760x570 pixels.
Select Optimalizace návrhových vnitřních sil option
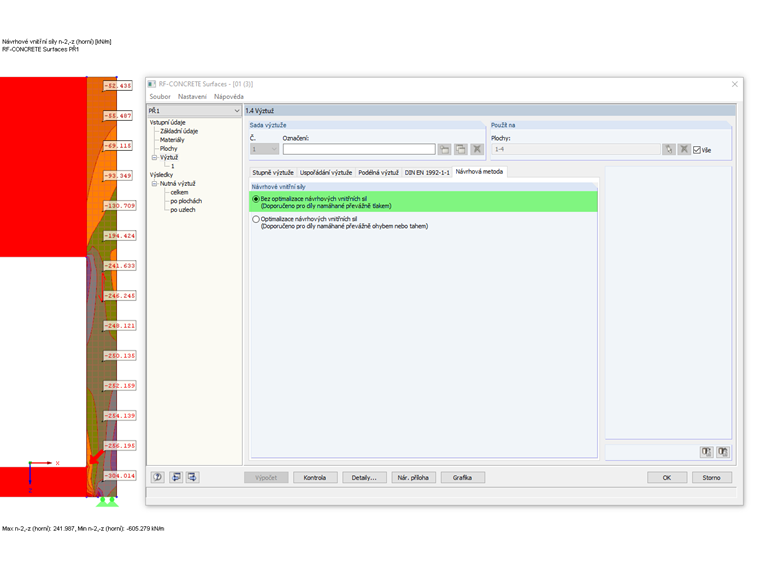[256, 219]
